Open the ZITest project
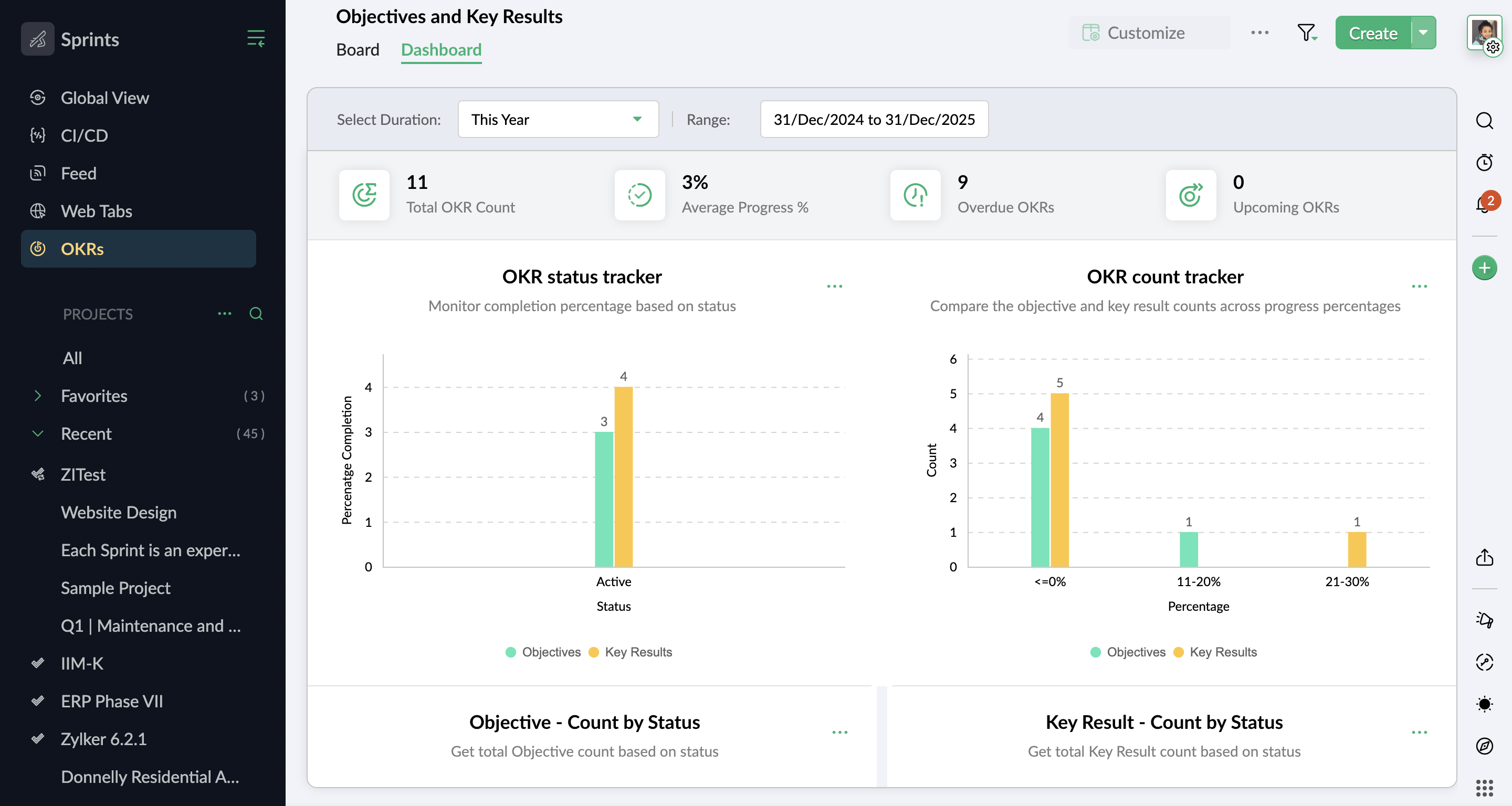 pos(83,474)
